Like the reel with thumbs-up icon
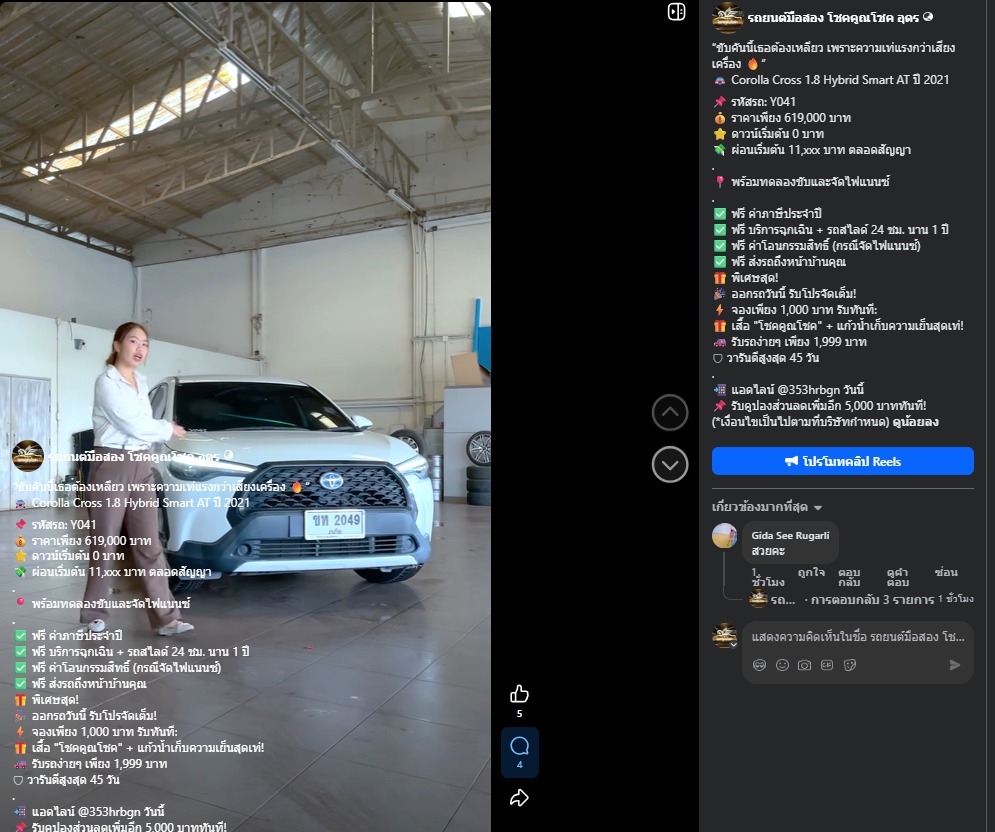This screenshot has width=995, height=832. click(519, 694)
